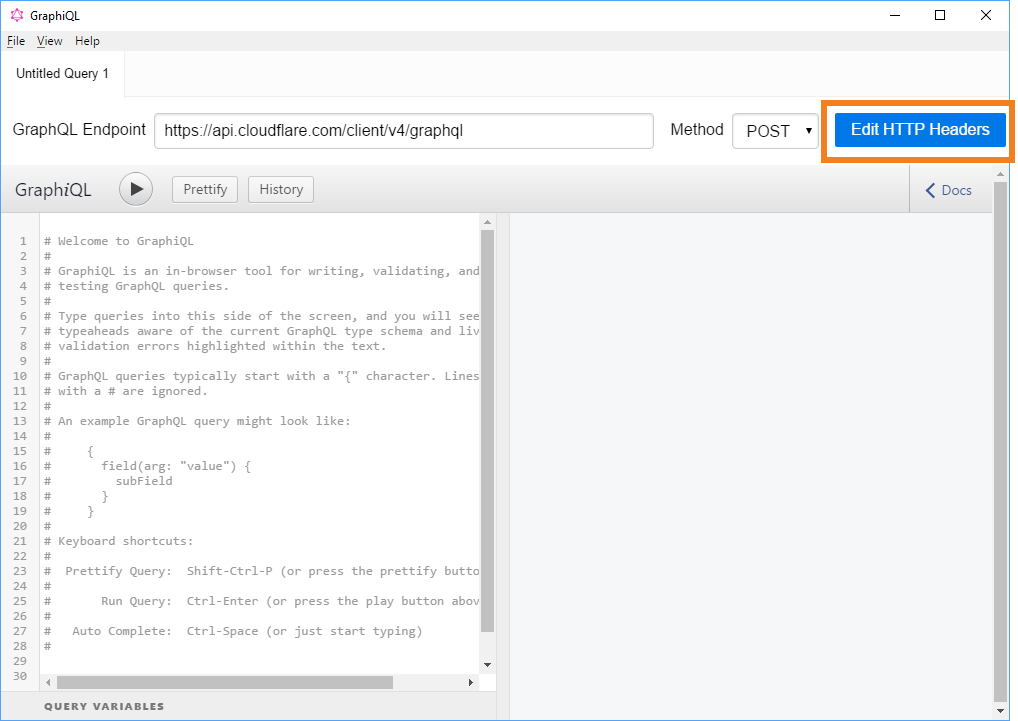1018x721 pixels.
Task: Click Edit HTTP Headers
Action: [918, 129]
